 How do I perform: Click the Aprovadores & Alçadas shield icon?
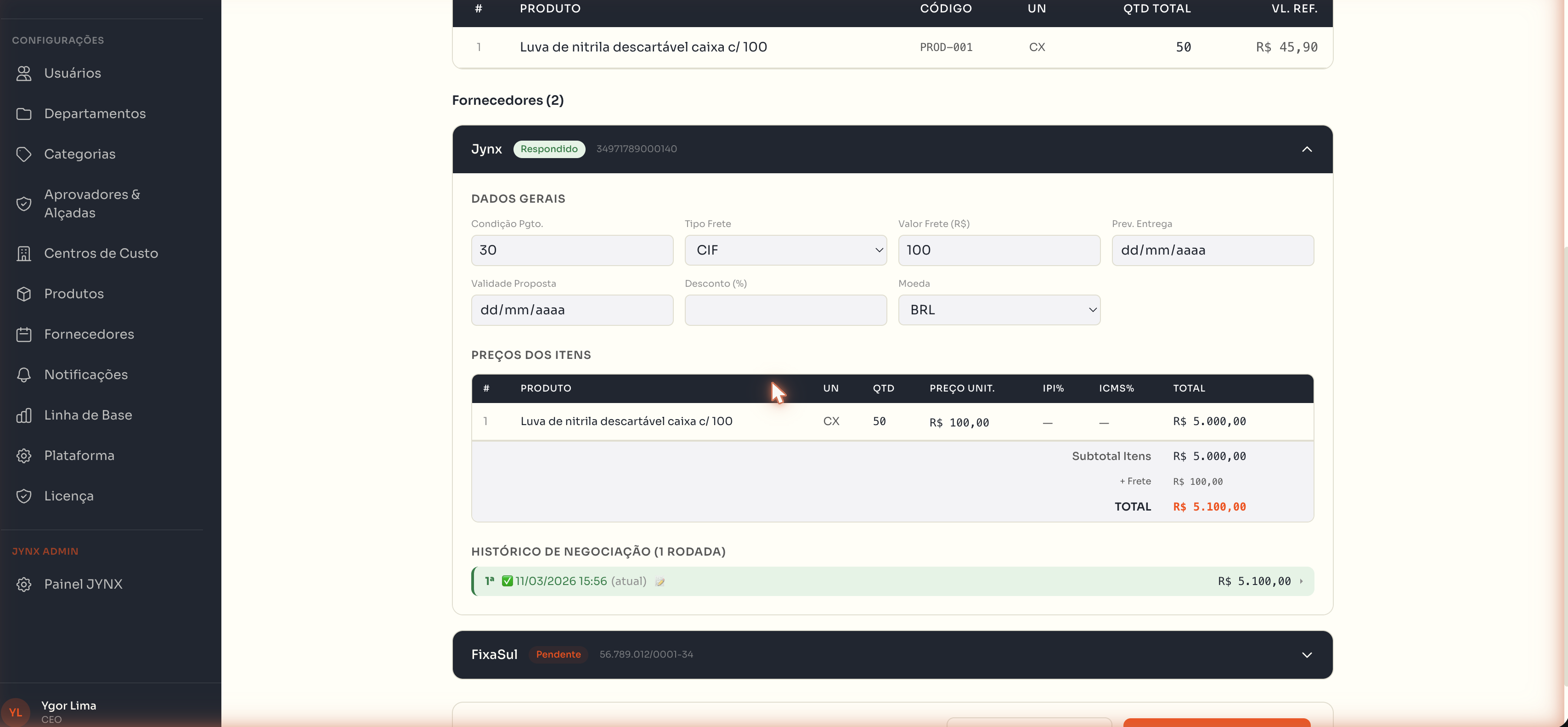point(24,204)
